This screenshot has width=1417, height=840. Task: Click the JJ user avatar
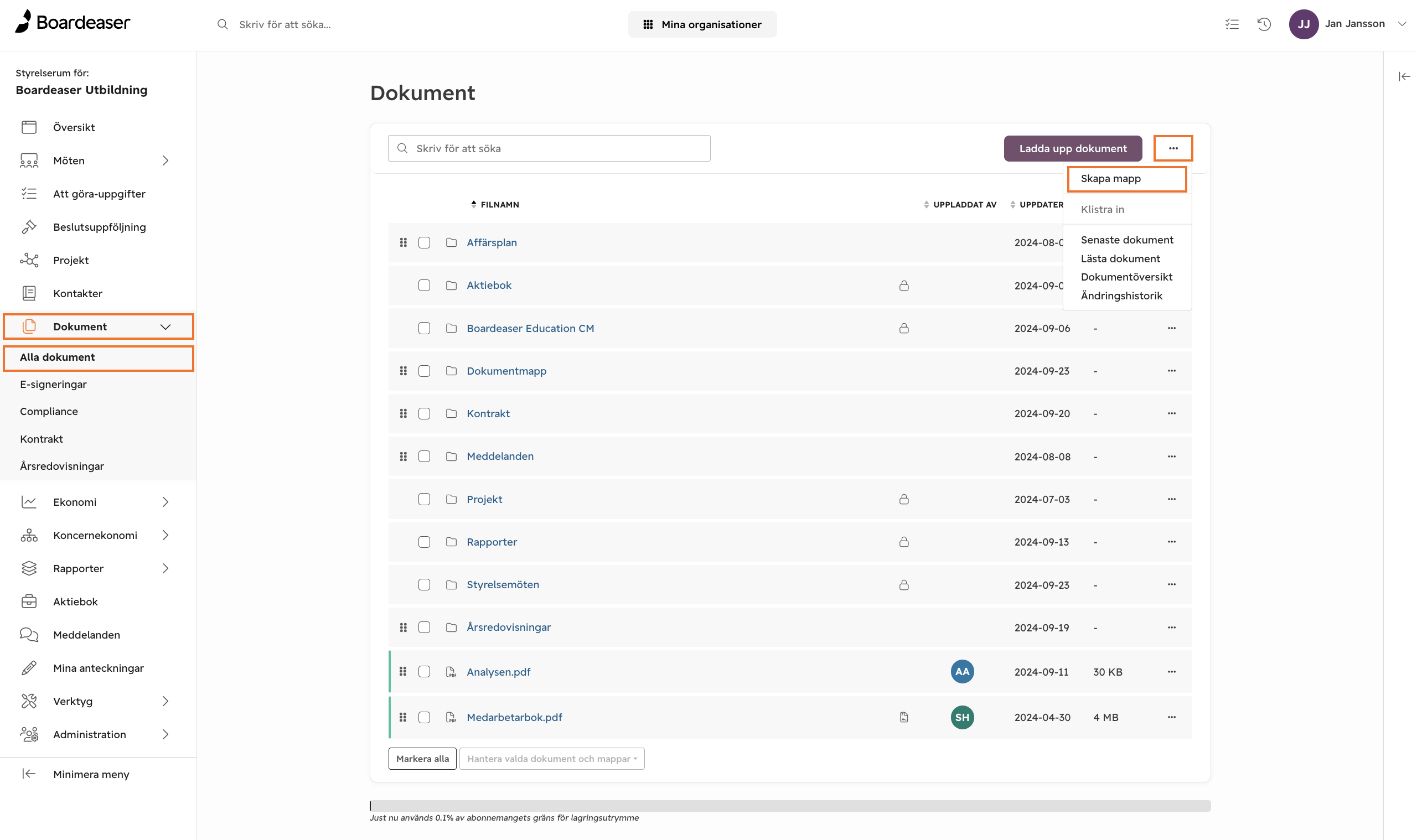coord(1303,24)
